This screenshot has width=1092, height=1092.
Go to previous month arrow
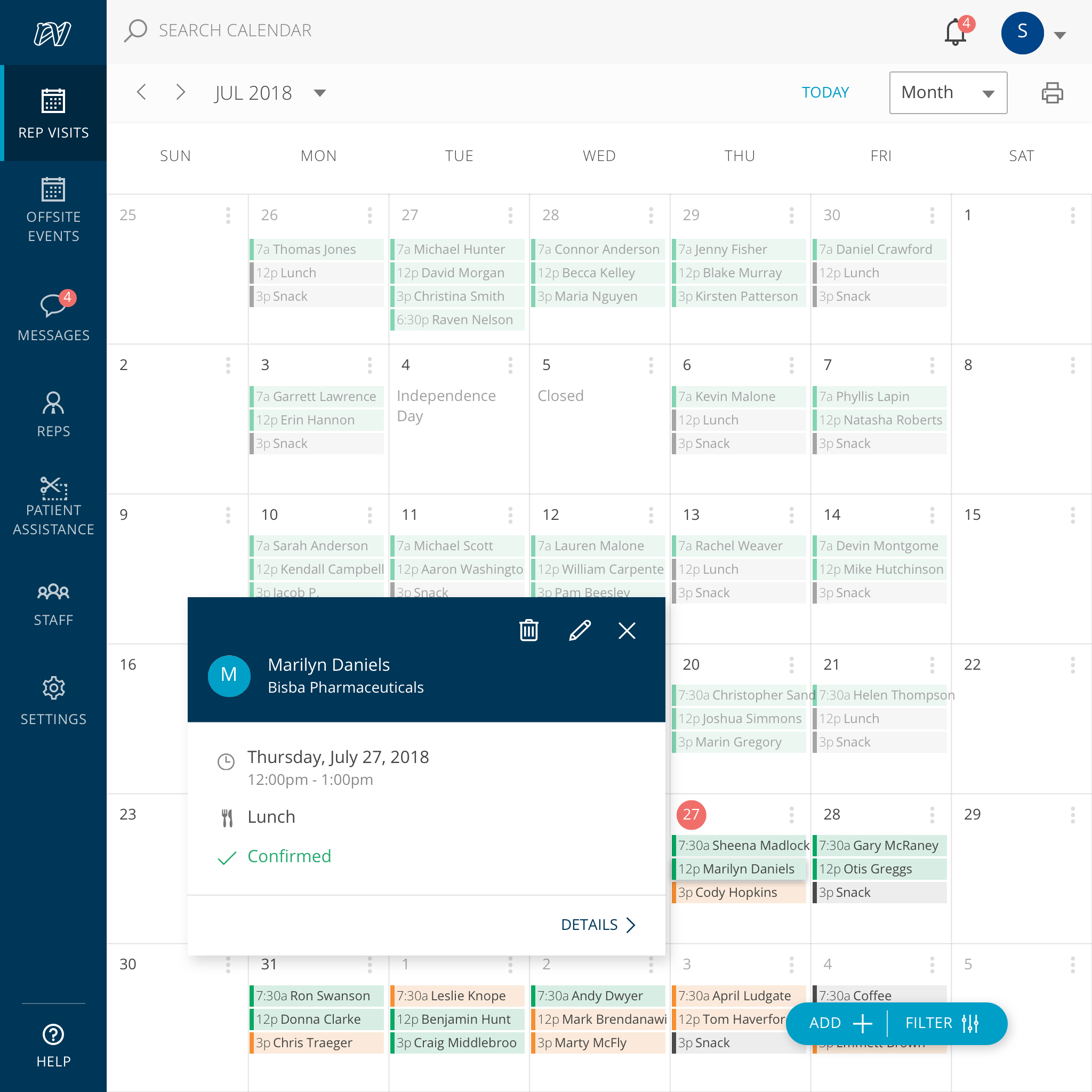142,92
